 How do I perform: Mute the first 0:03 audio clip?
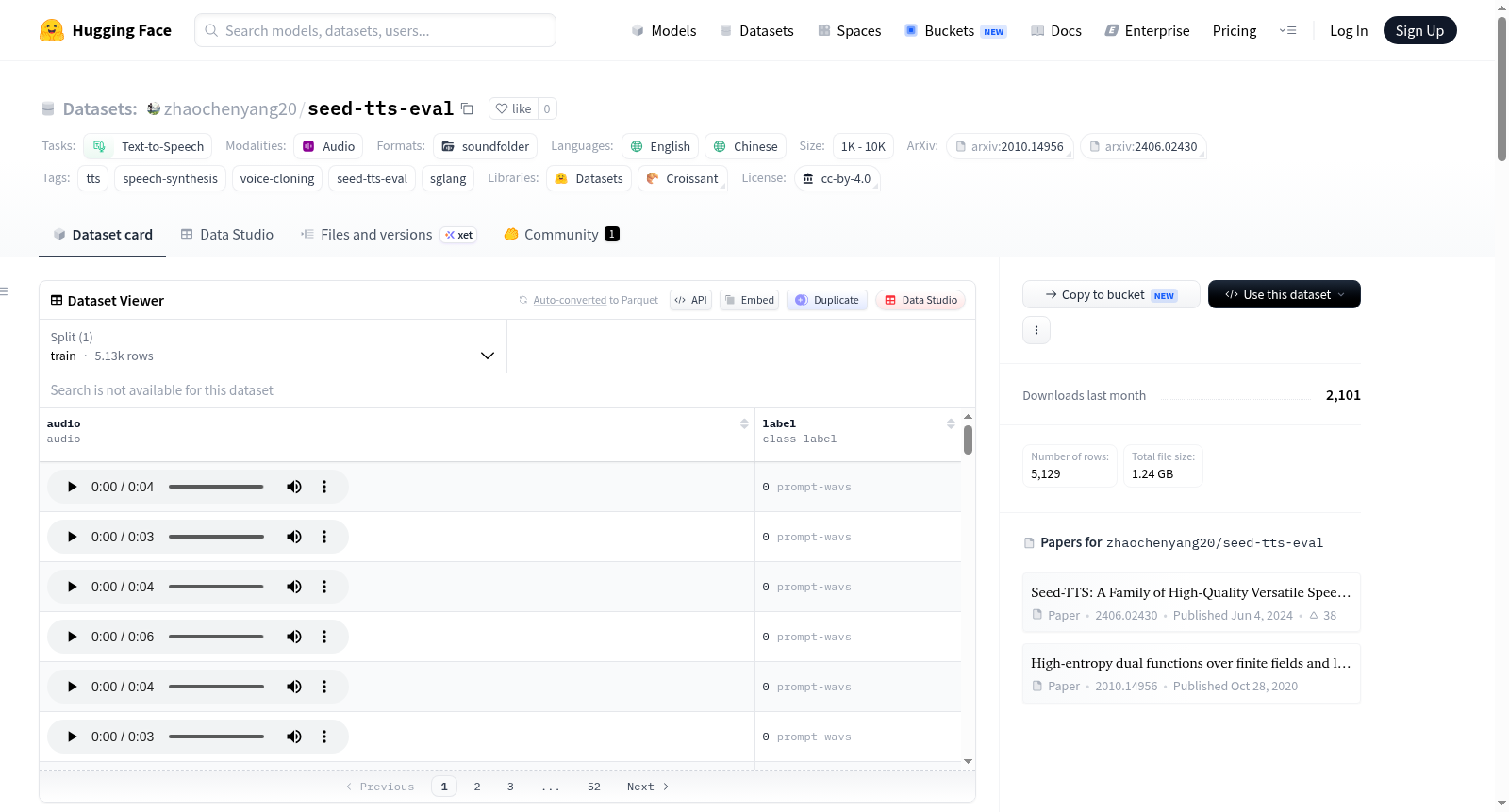point(294,537)
